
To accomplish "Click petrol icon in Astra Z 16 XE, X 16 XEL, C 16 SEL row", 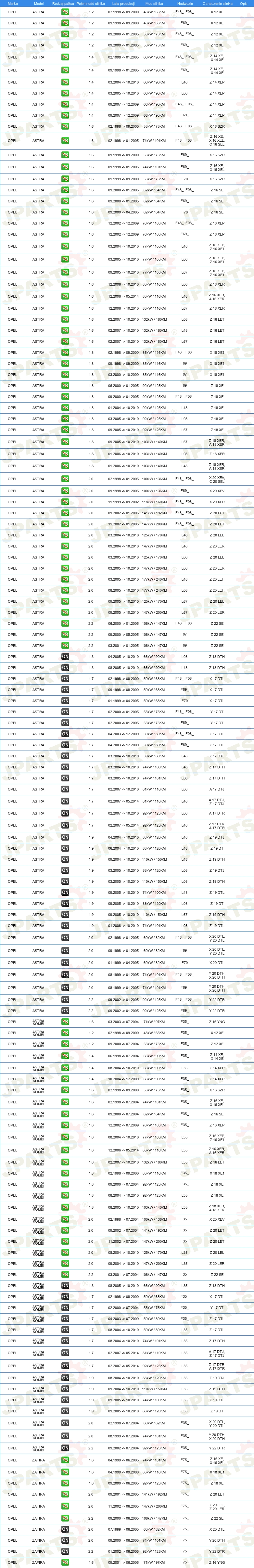I will [65, 141].
